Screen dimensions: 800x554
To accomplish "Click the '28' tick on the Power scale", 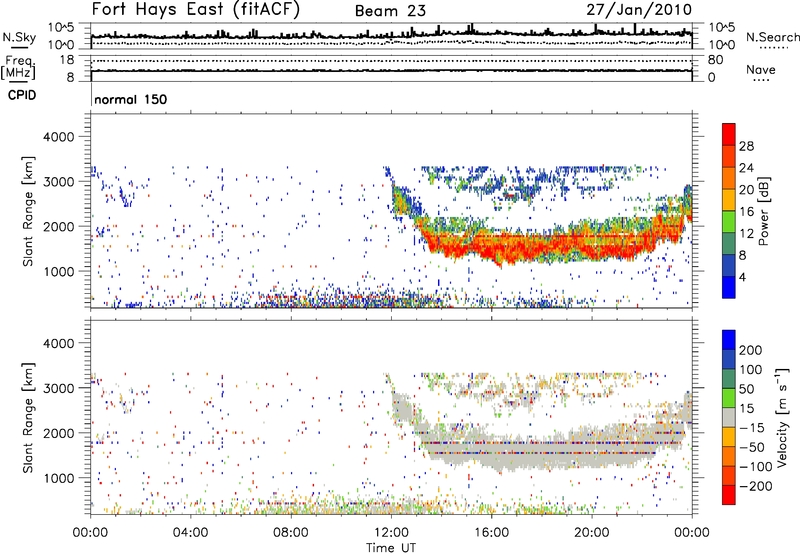I will tap(746, 146).
